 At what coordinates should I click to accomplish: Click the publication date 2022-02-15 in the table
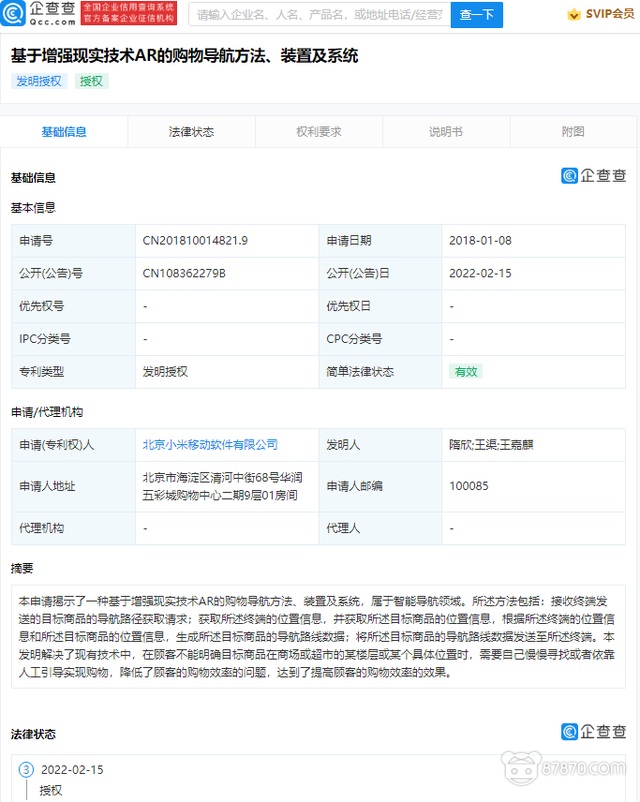[x=480, y=273]
